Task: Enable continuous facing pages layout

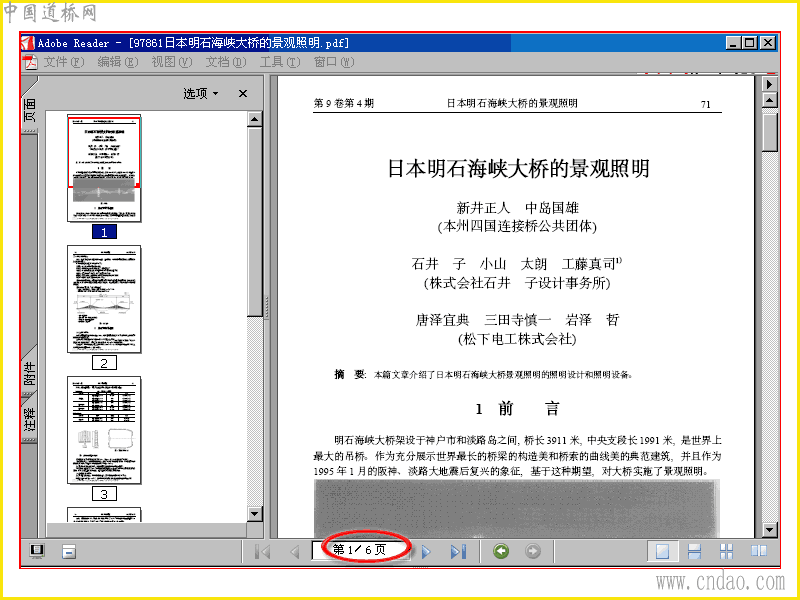Action: click(x=726, y=552)
